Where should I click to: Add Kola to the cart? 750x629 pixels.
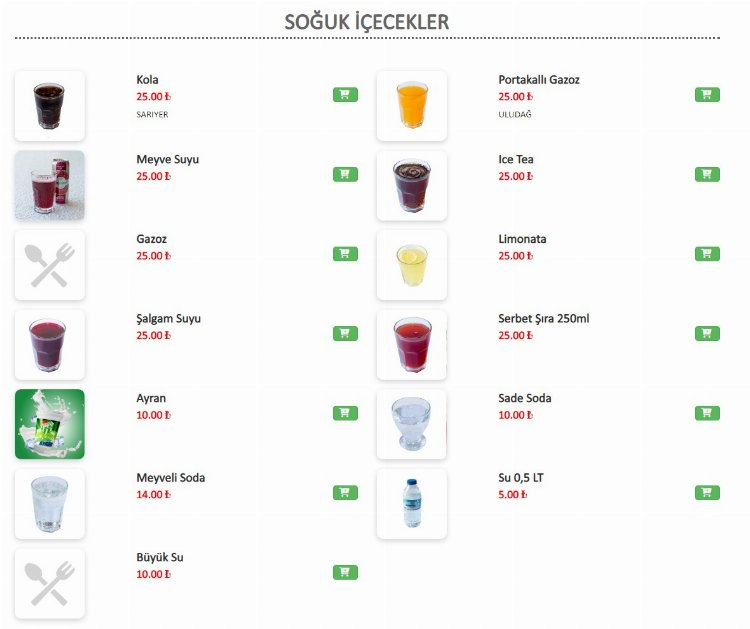click(x=345, y=95)
